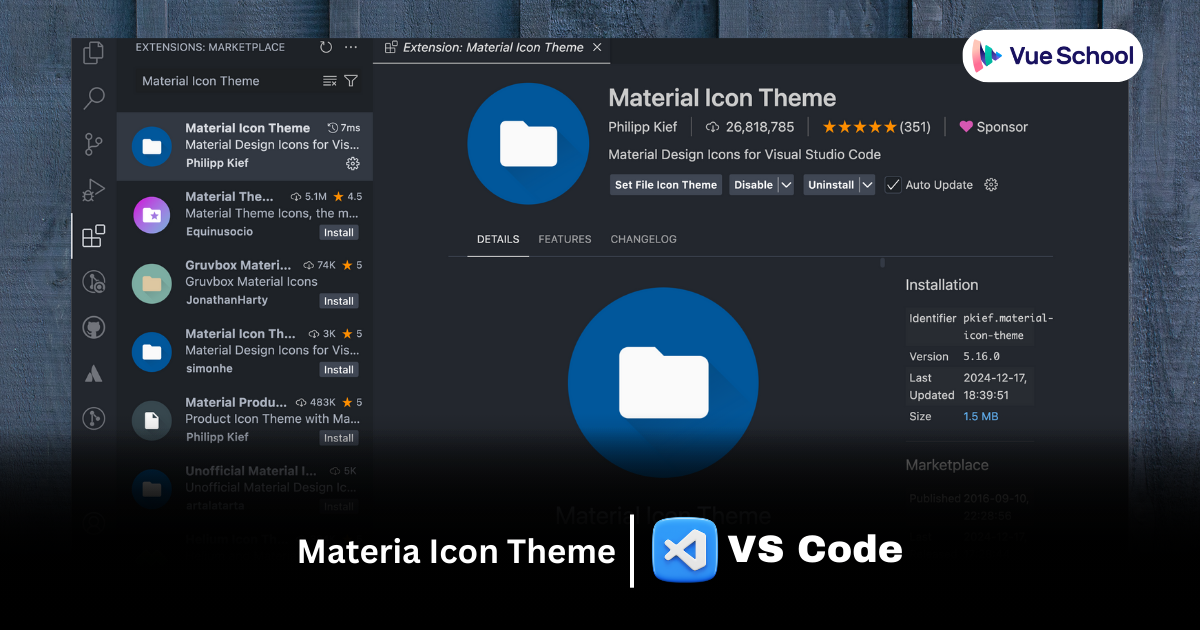The image size is (1200, 630).
Task: Refresh the extensions marketplace list
Action: point(326,47)
